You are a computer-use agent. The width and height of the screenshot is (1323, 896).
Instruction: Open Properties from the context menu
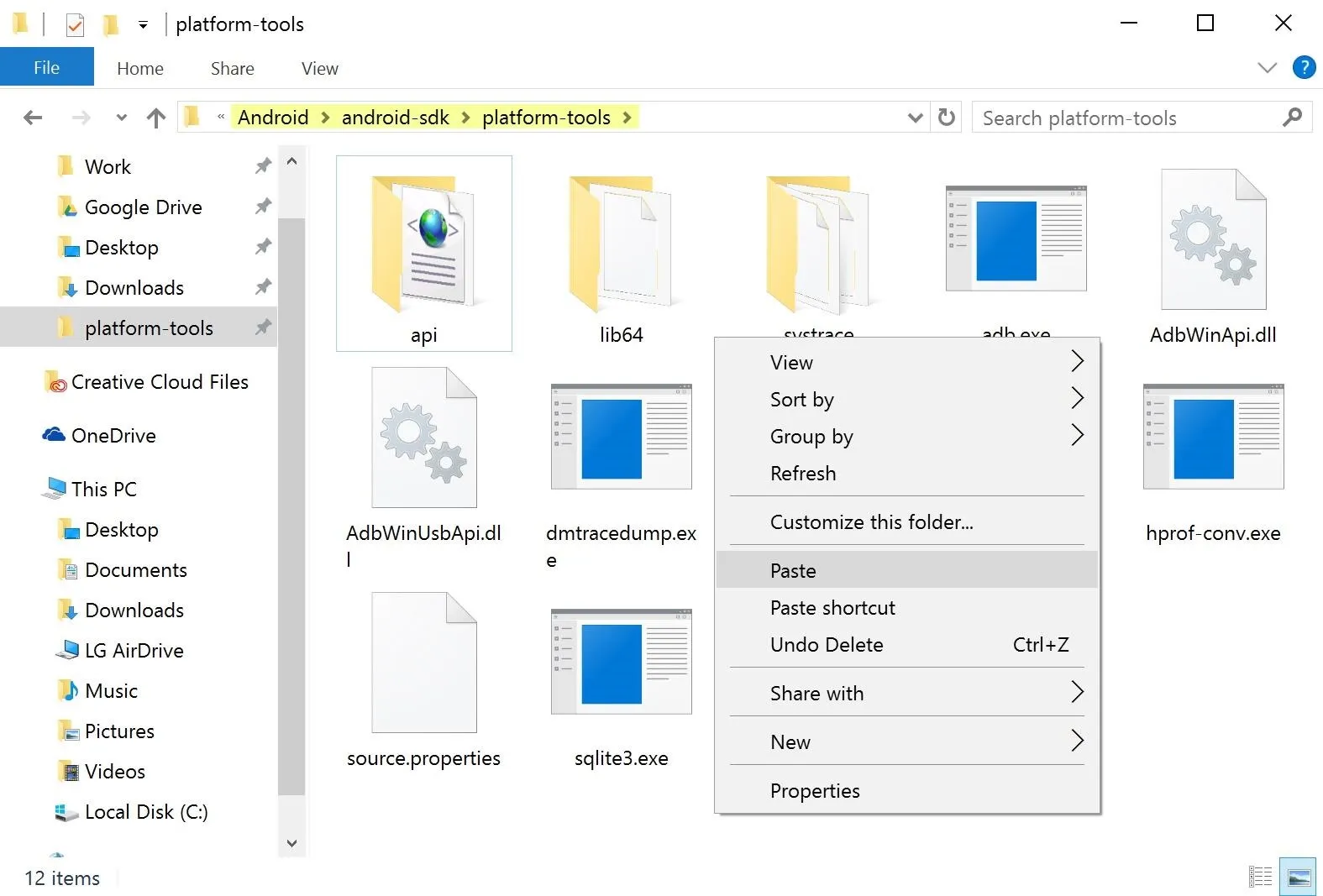[x=907, y=790]
